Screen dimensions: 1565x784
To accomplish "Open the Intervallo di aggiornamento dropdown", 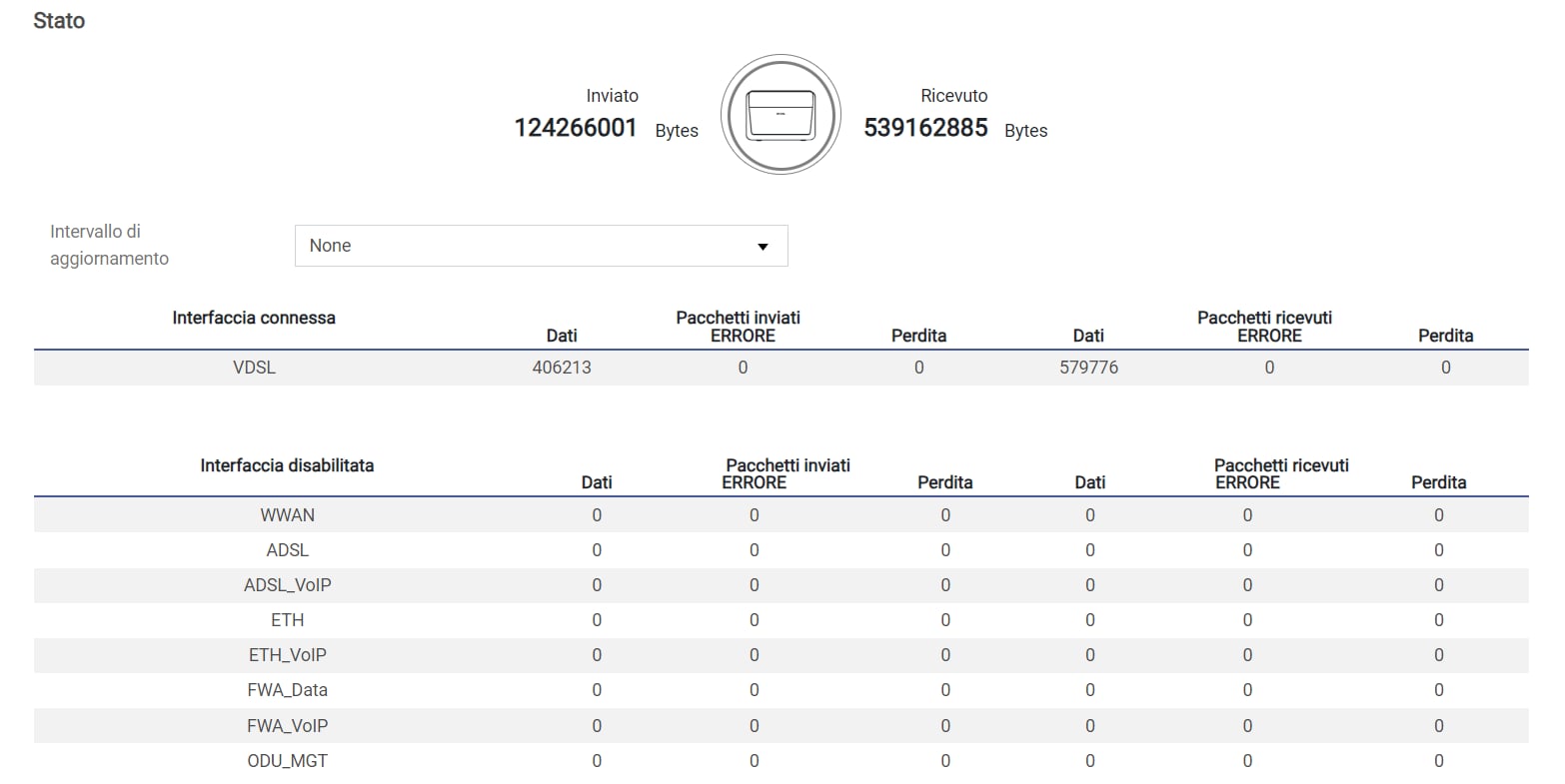I will [x=541, y=246].
